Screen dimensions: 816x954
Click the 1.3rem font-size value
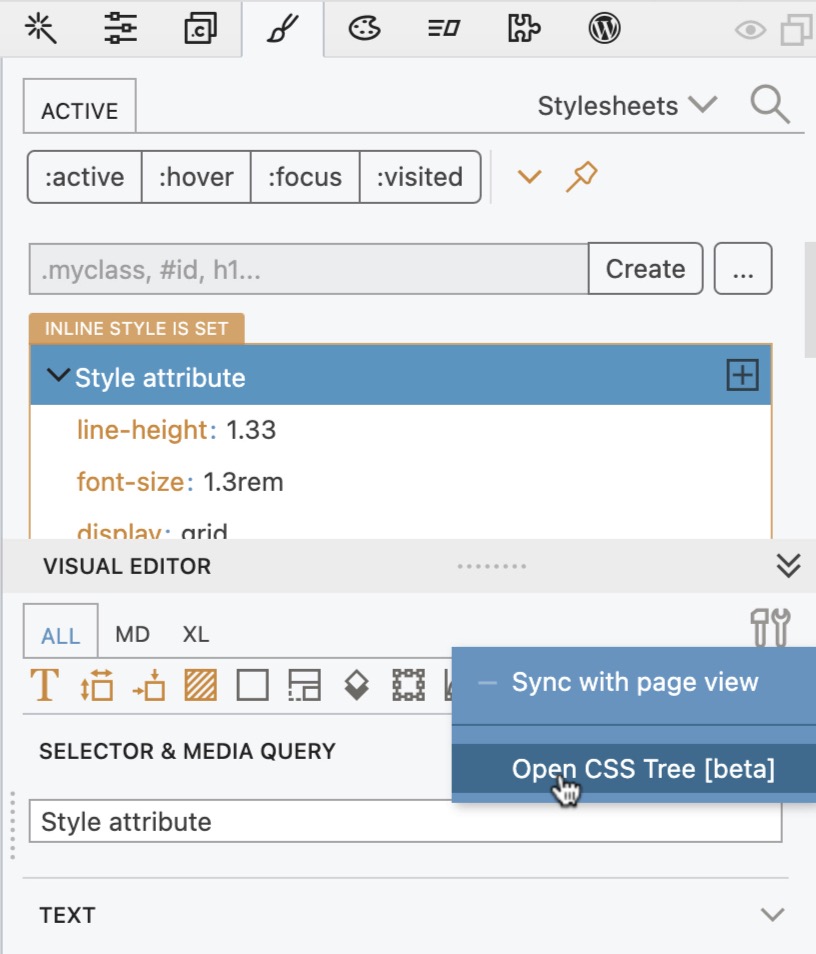pos(243,482)
